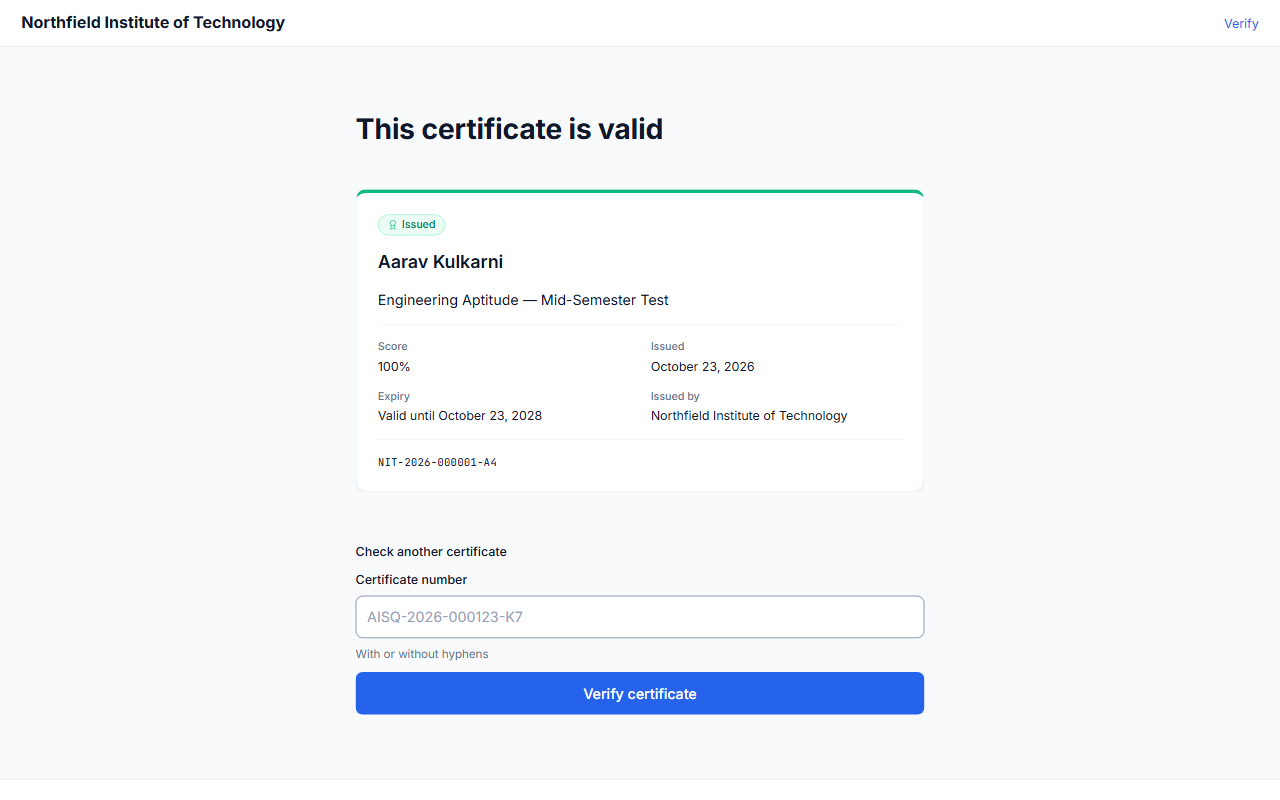Screen dimensions: 1280x800
Task: Click the Verify link in the header
Action: pos(1241,23)
